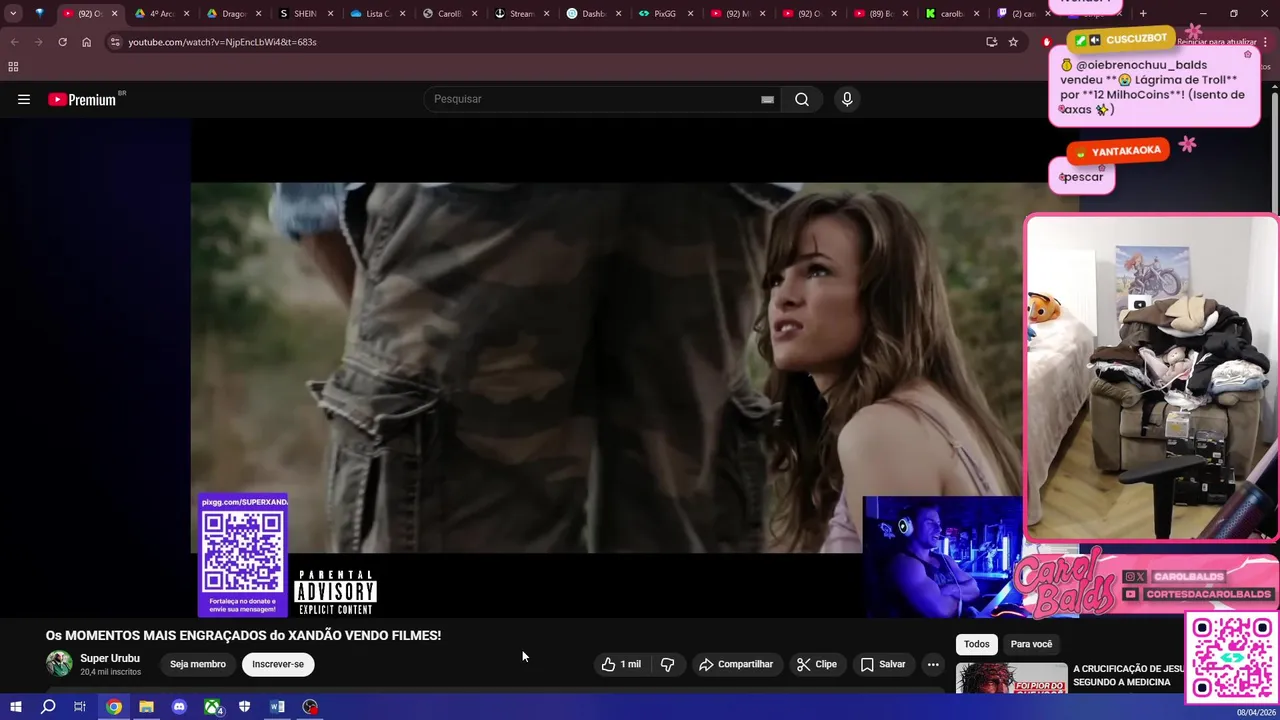
Task: Open Discord from the taskbar
Action: 179,707
